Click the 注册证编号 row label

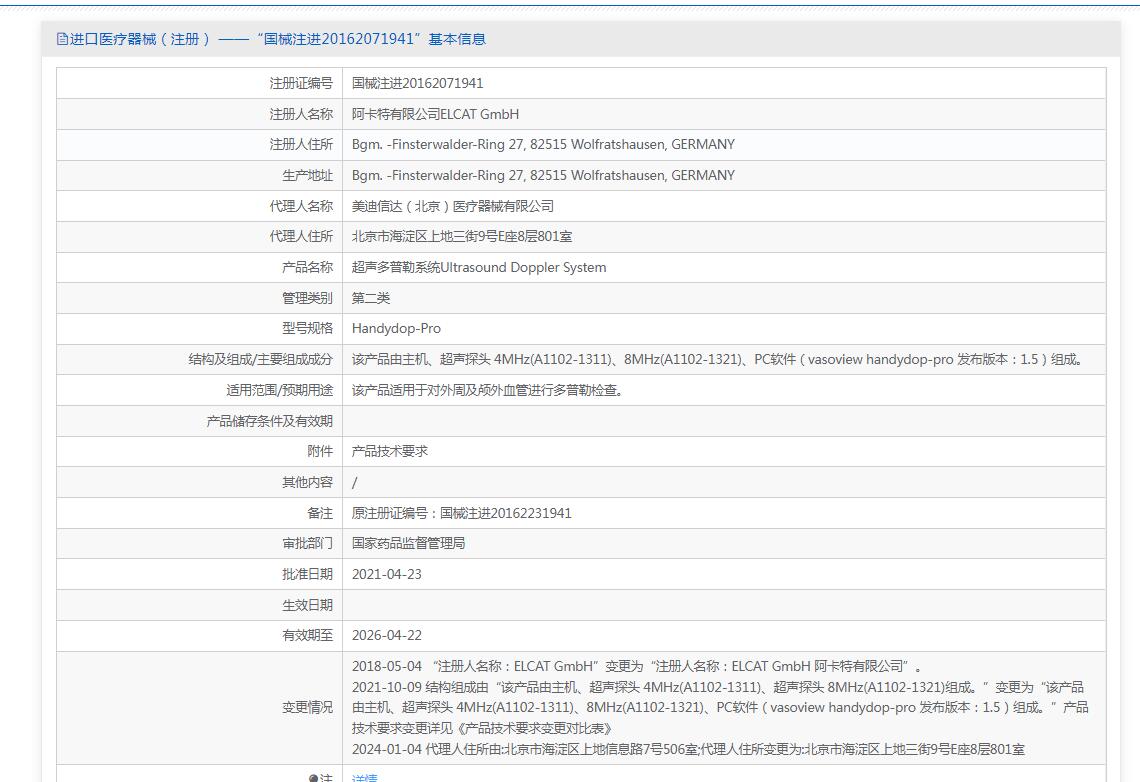click(301, 84)
